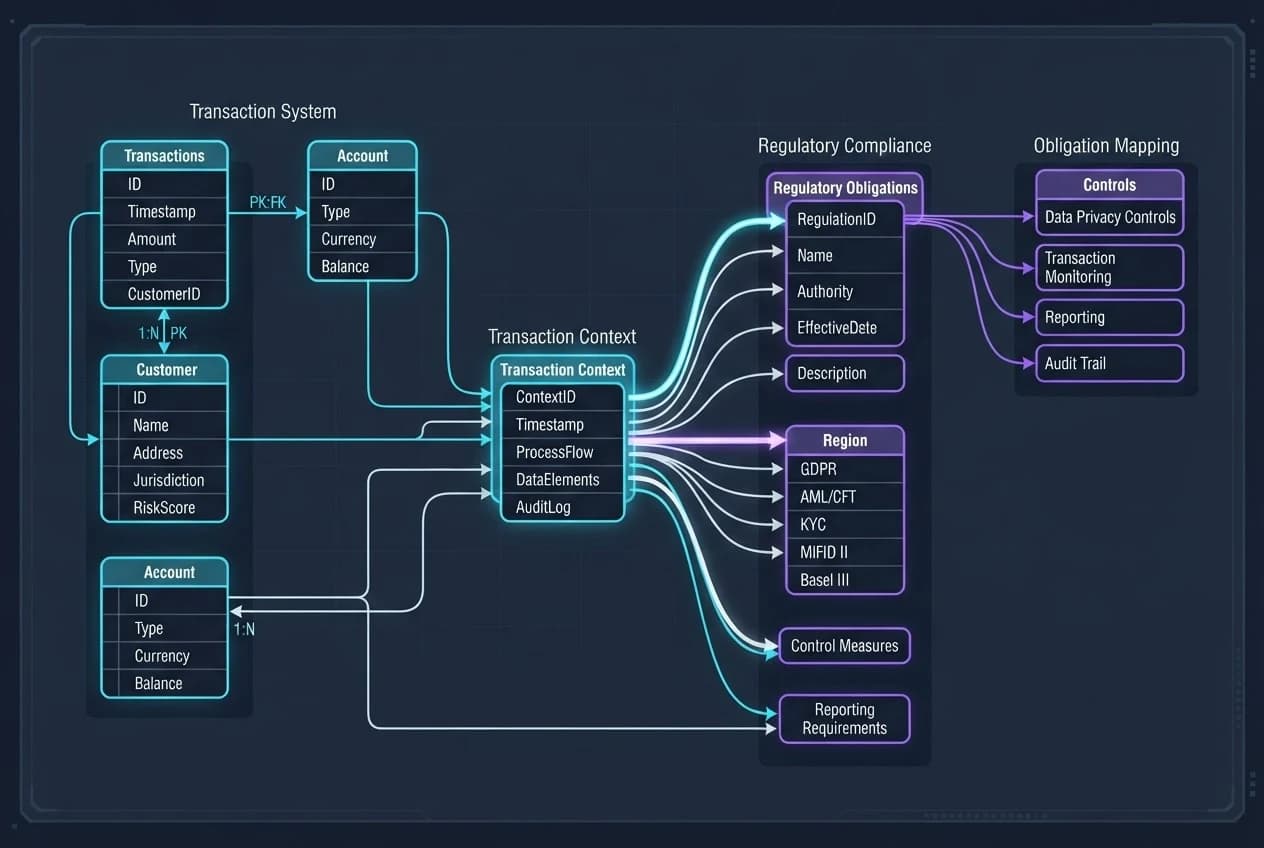Click Name field under Regulatory Obligations

[845, 256]
